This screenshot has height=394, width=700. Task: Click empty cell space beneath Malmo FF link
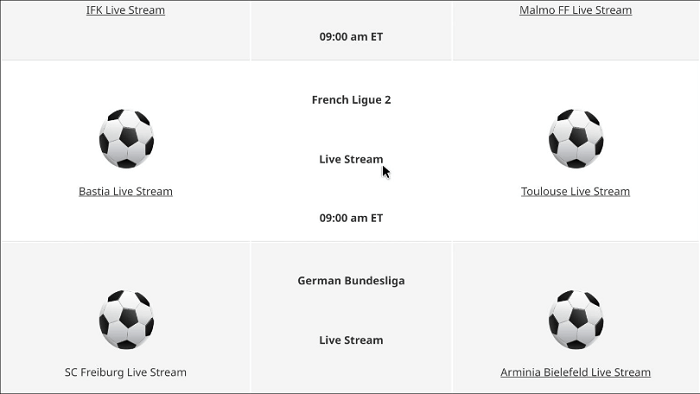click(x=575, y=39)
